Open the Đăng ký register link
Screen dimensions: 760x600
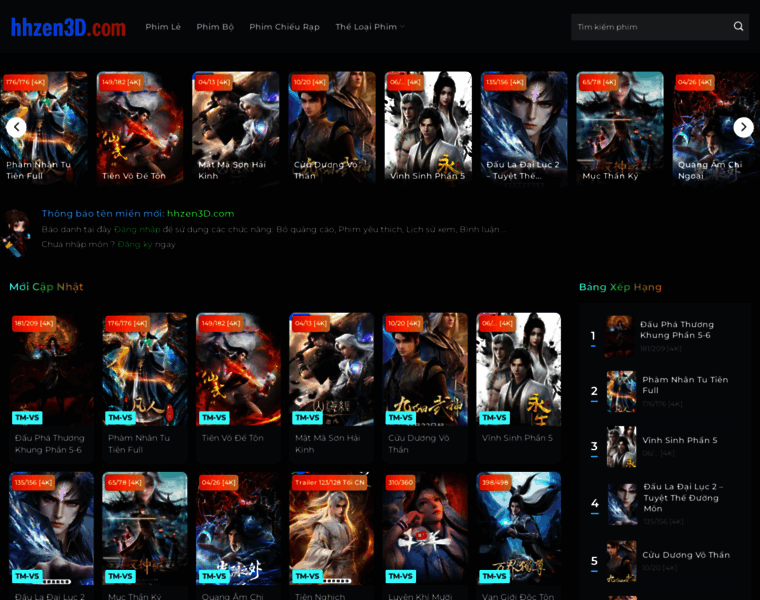(135, 244)
